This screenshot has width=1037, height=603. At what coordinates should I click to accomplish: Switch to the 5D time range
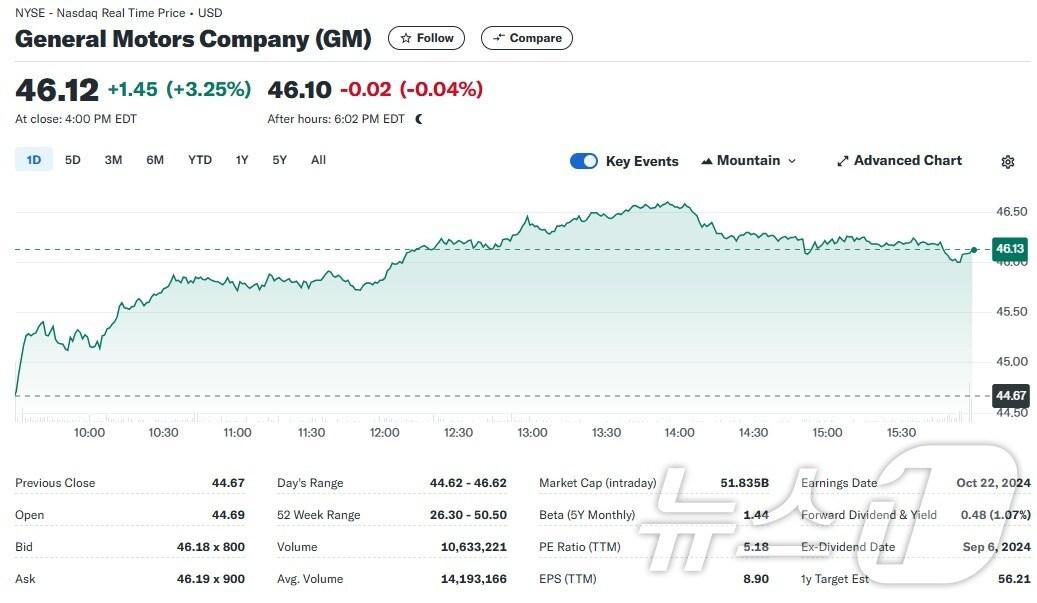pyautogui.click(x=73, y=160)
